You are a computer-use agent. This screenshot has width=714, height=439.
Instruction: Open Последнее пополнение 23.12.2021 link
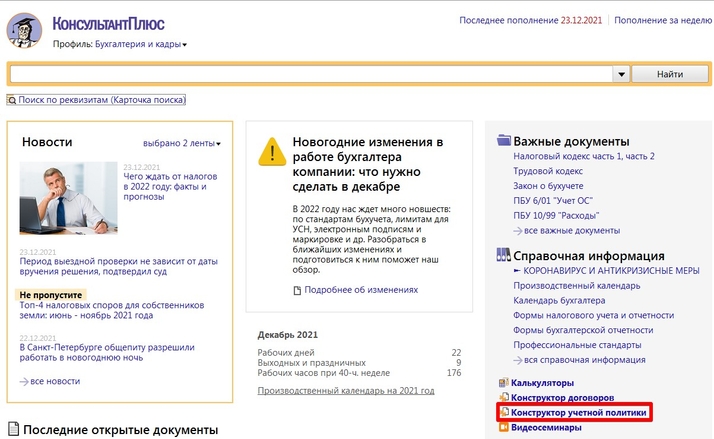[x=530, y=20]
